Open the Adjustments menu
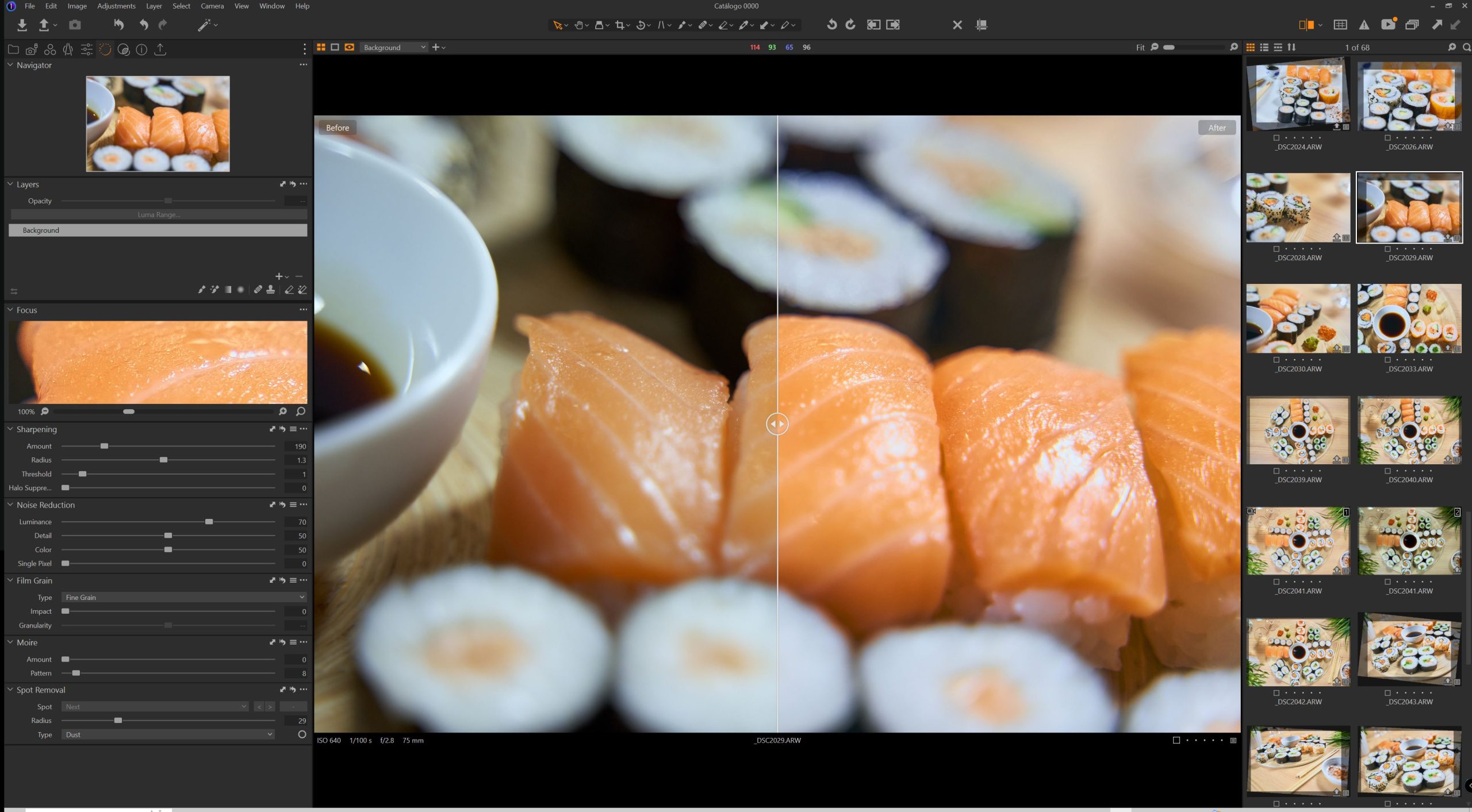The image size is (1472, 812). tap(116, 6)
